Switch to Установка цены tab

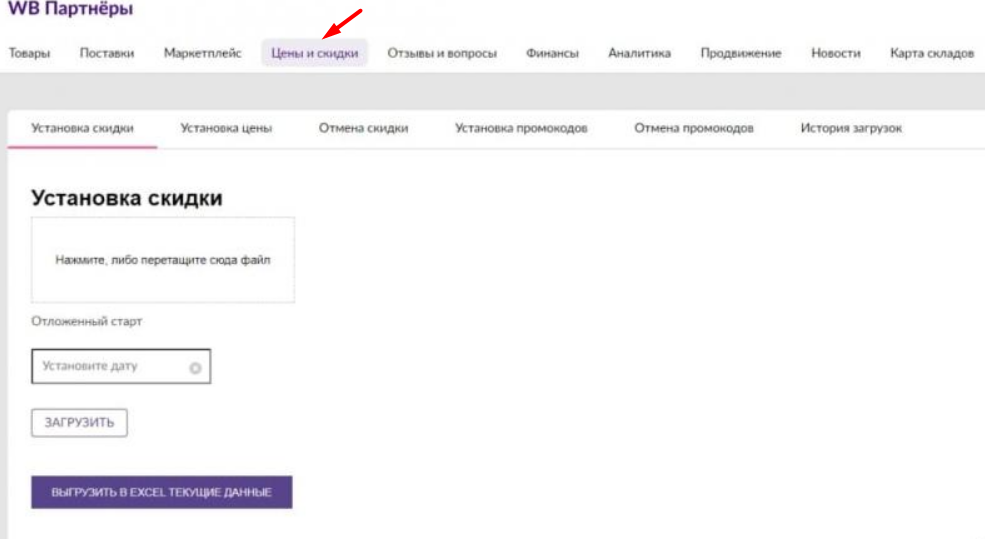226,128
